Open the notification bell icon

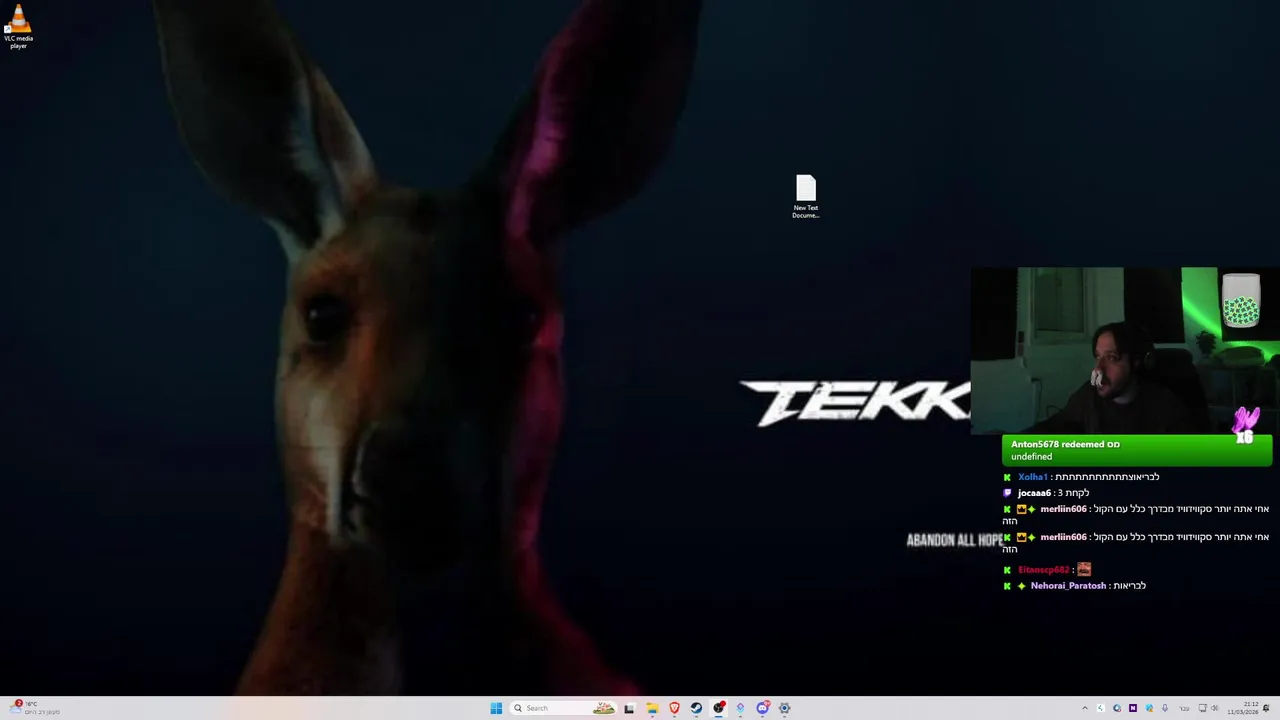pyautogui.click(x=1266, y=708)
